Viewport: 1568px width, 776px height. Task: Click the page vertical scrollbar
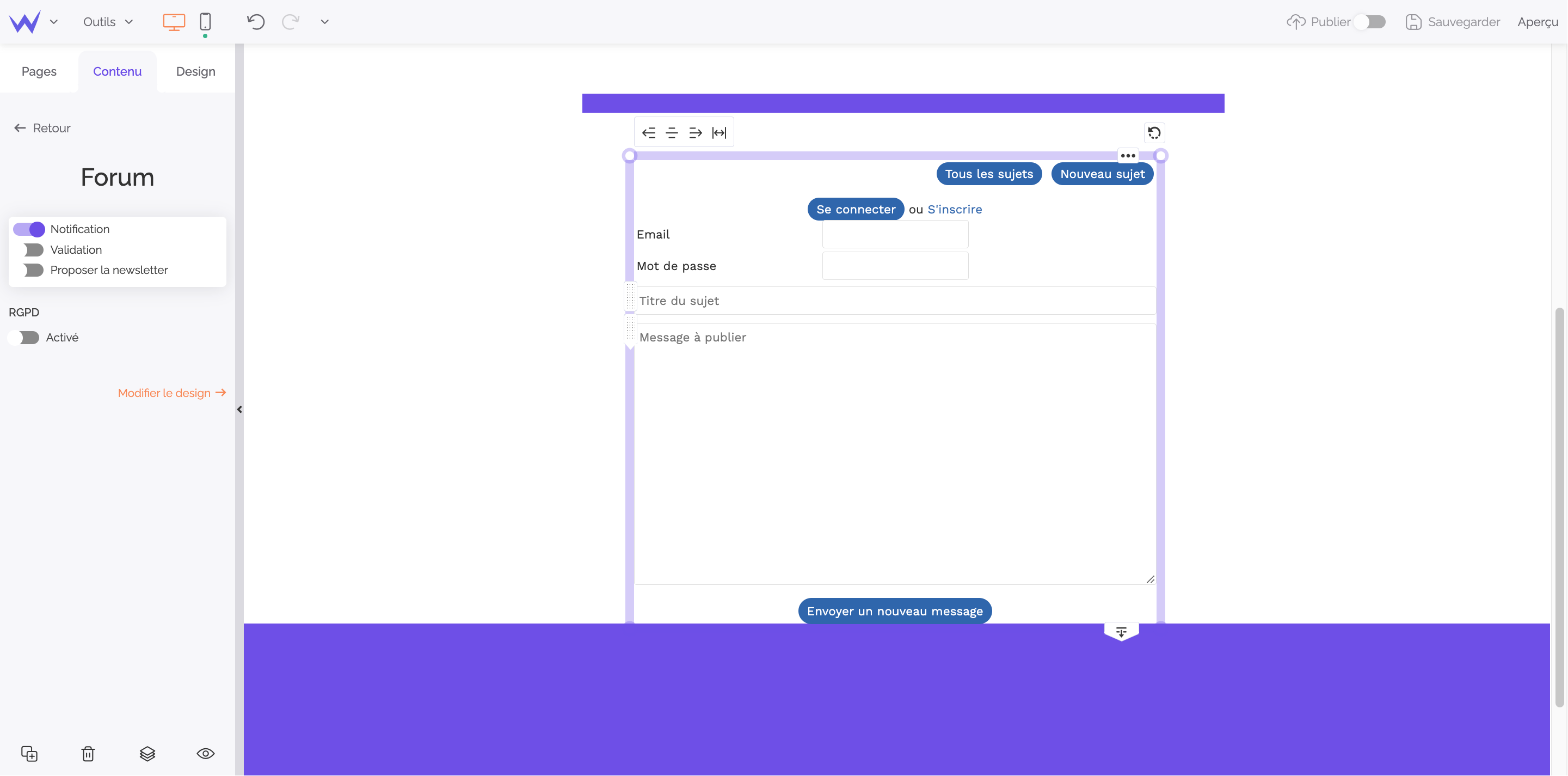(x=1559, y=508)
